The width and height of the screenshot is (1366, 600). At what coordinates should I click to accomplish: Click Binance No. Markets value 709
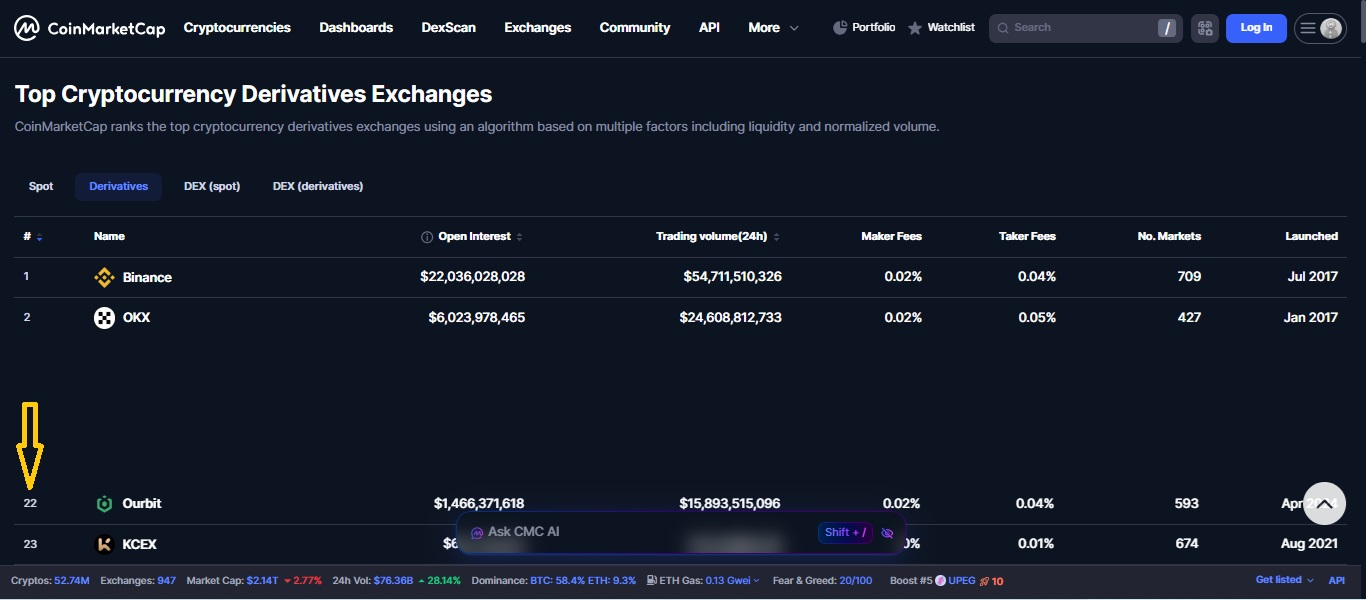1189,277
